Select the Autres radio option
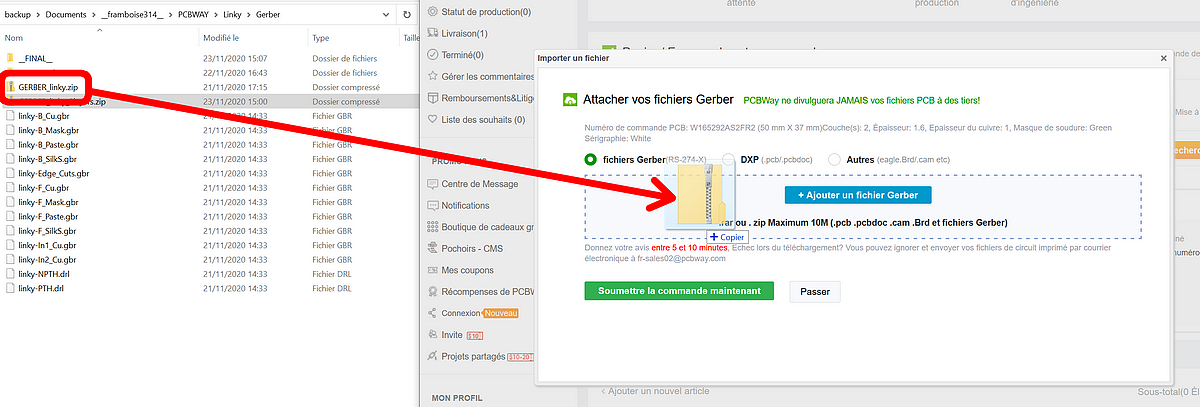This screenshot has height=407, width=1200. coord(834,160)
